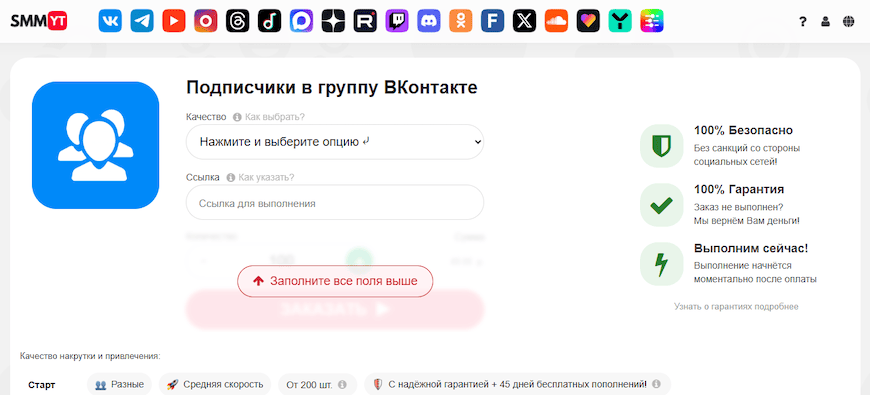Viewport: 870px width, 395px height.
Task: Click the green shield safety icon
Action: pyautogui.click(x=661, y=146)
